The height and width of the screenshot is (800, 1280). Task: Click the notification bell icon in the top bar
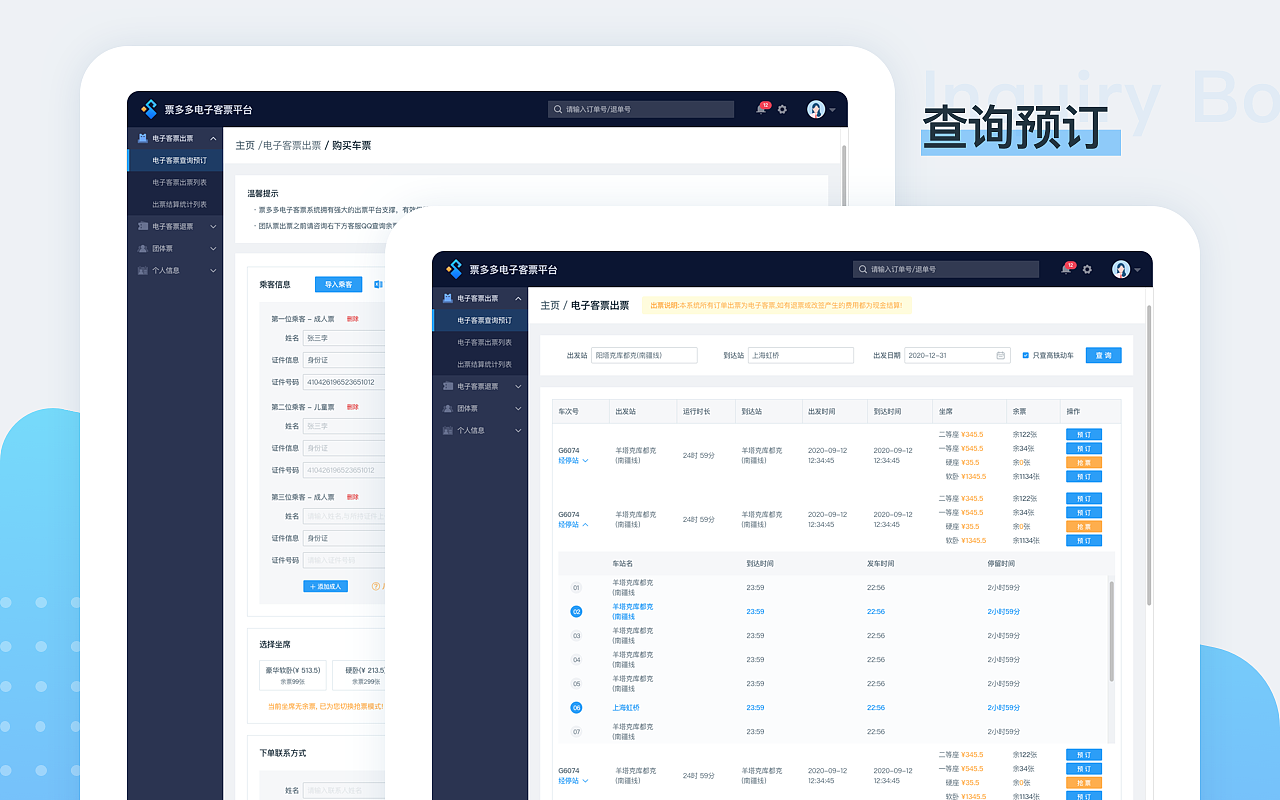[1065, 269]
